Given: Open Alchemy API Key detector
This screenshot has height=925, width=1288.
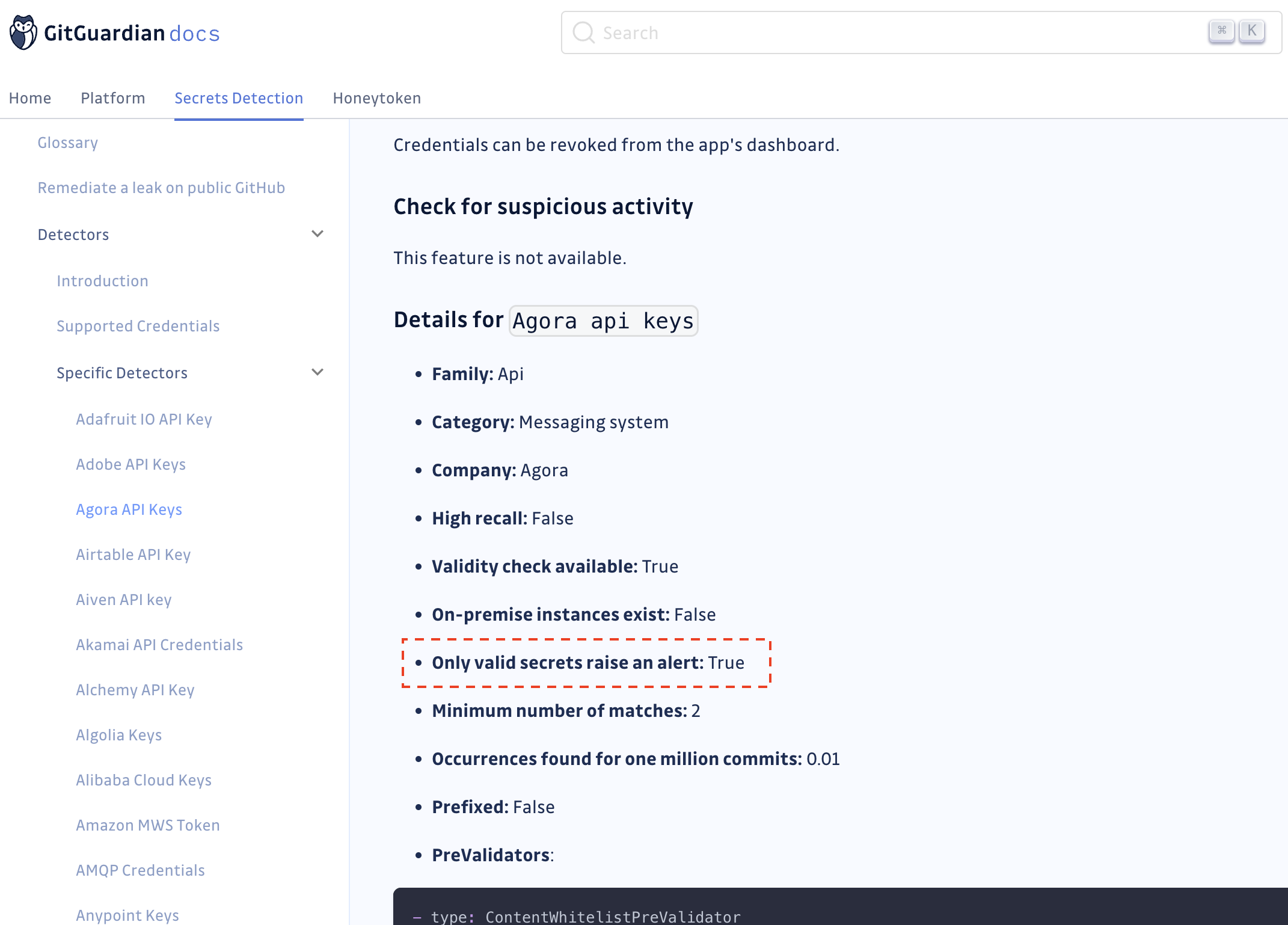Looking at the screenshot, I should [x=135, y=690].
